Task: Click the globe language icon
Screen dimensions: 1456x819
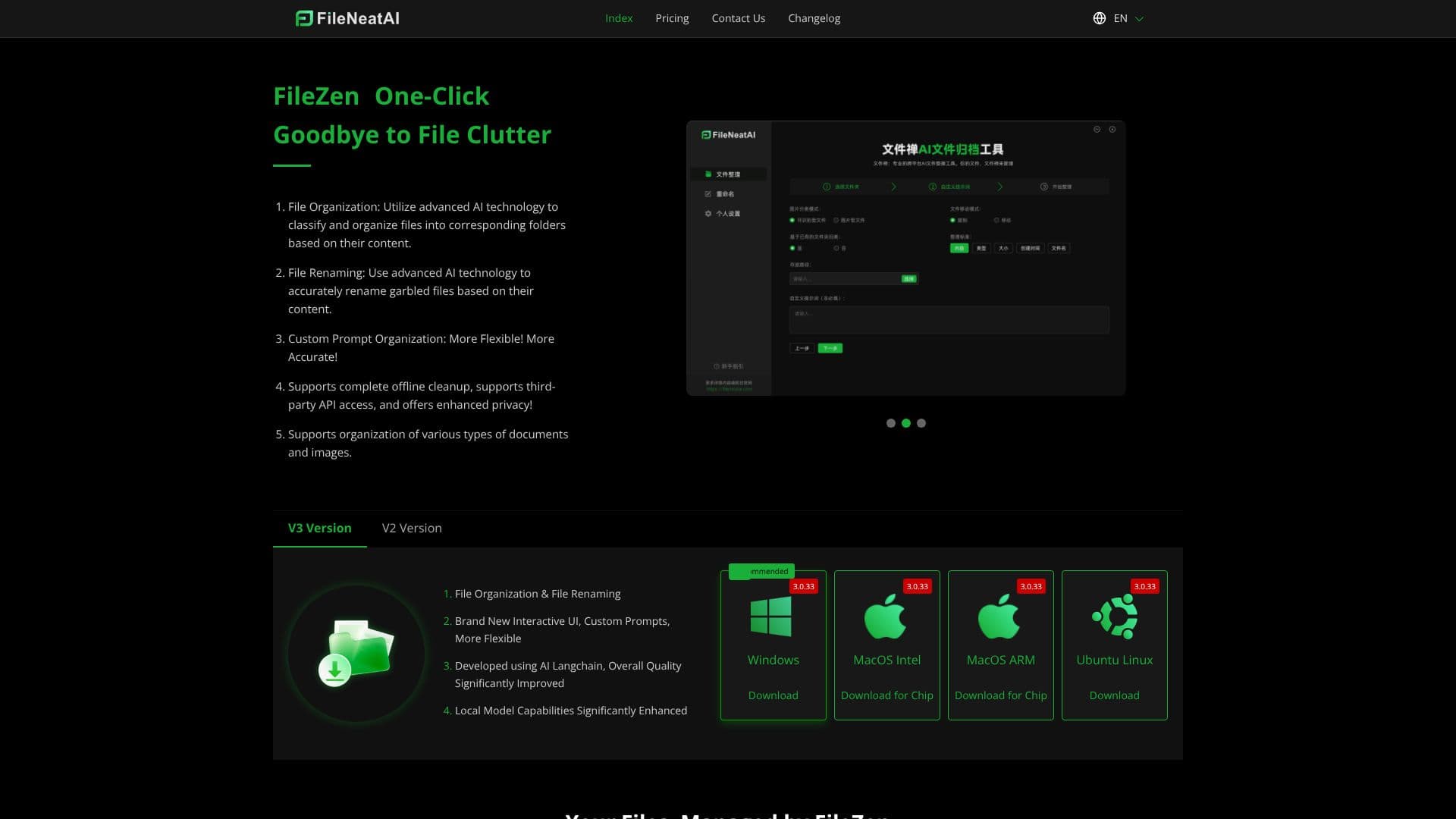Action: pos(1099,18)
